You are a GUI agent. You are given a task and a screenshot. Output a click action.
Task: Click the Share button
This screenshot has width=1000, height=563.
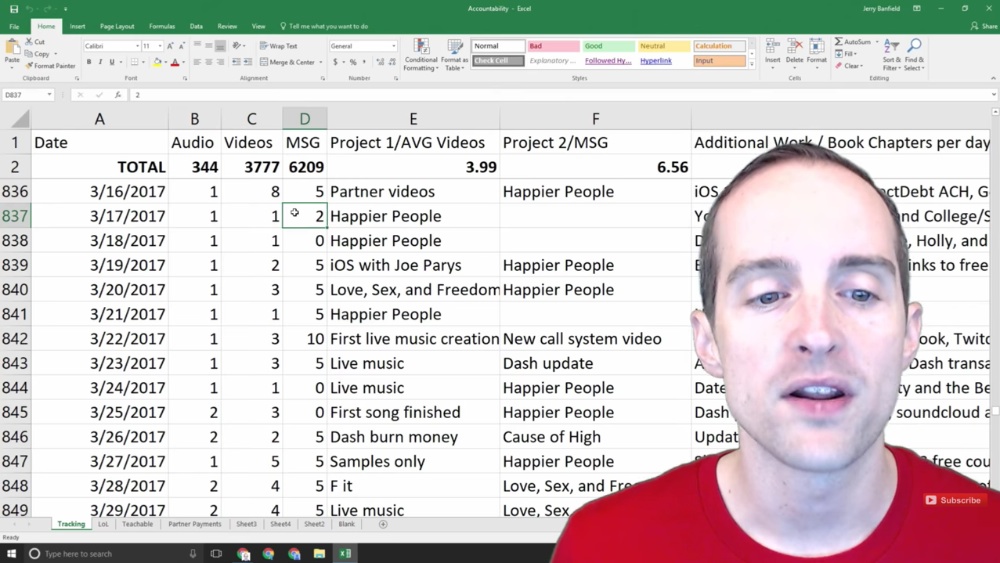(984, 26)
